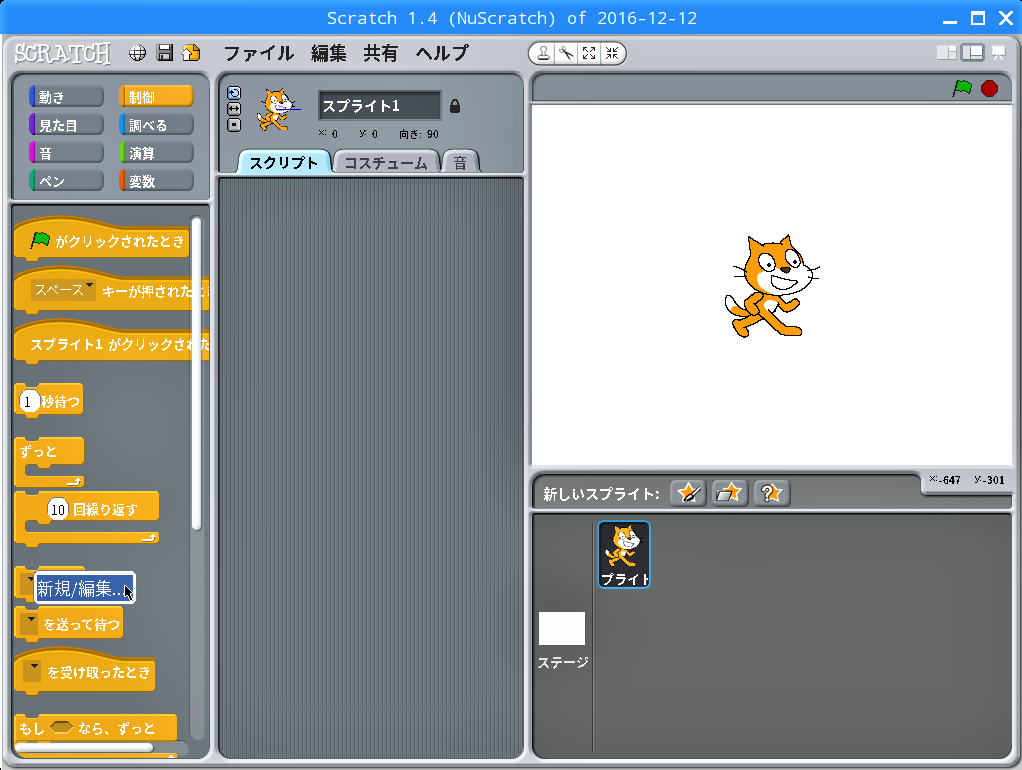Viewport: 1022px width, 770px height.
Task: Click the cat sprite on the stage
Action: coord(772,286)
